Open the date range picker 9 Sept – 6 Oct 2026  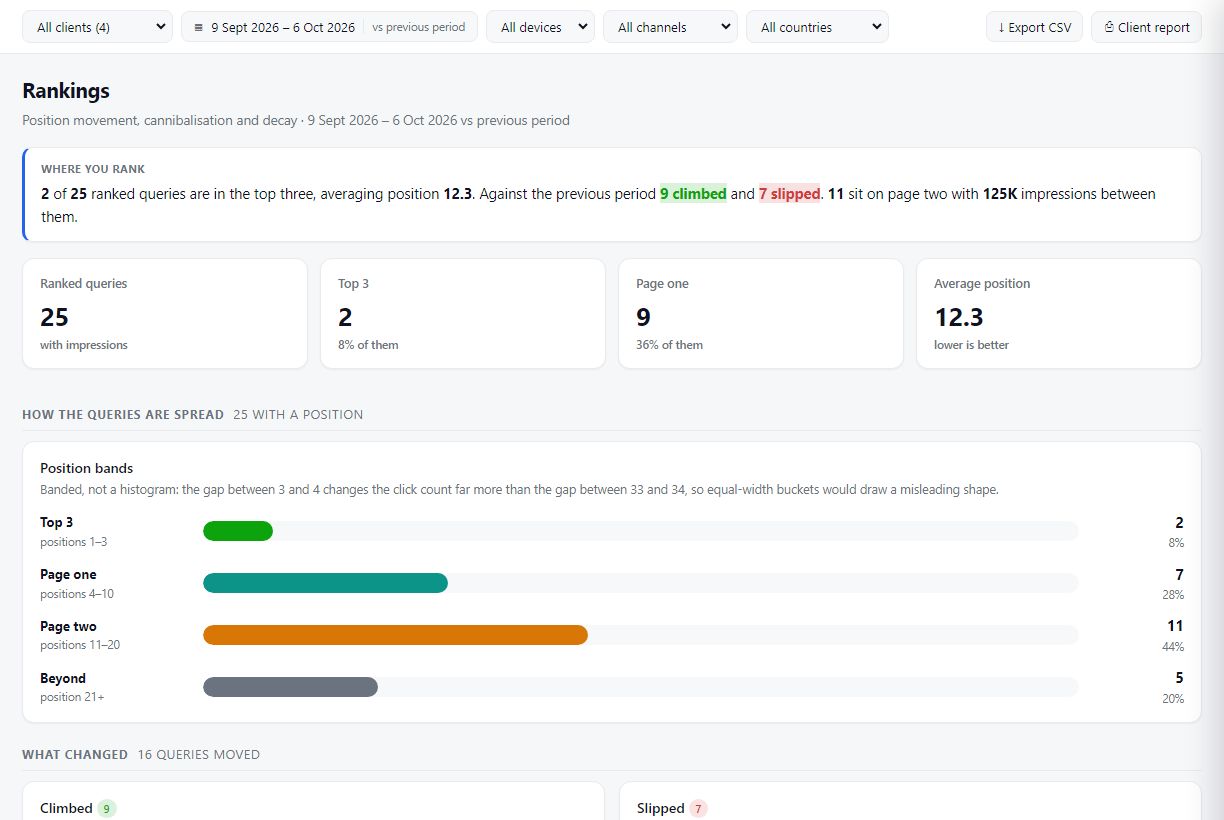pyautogui.click(x=329, y=27)
